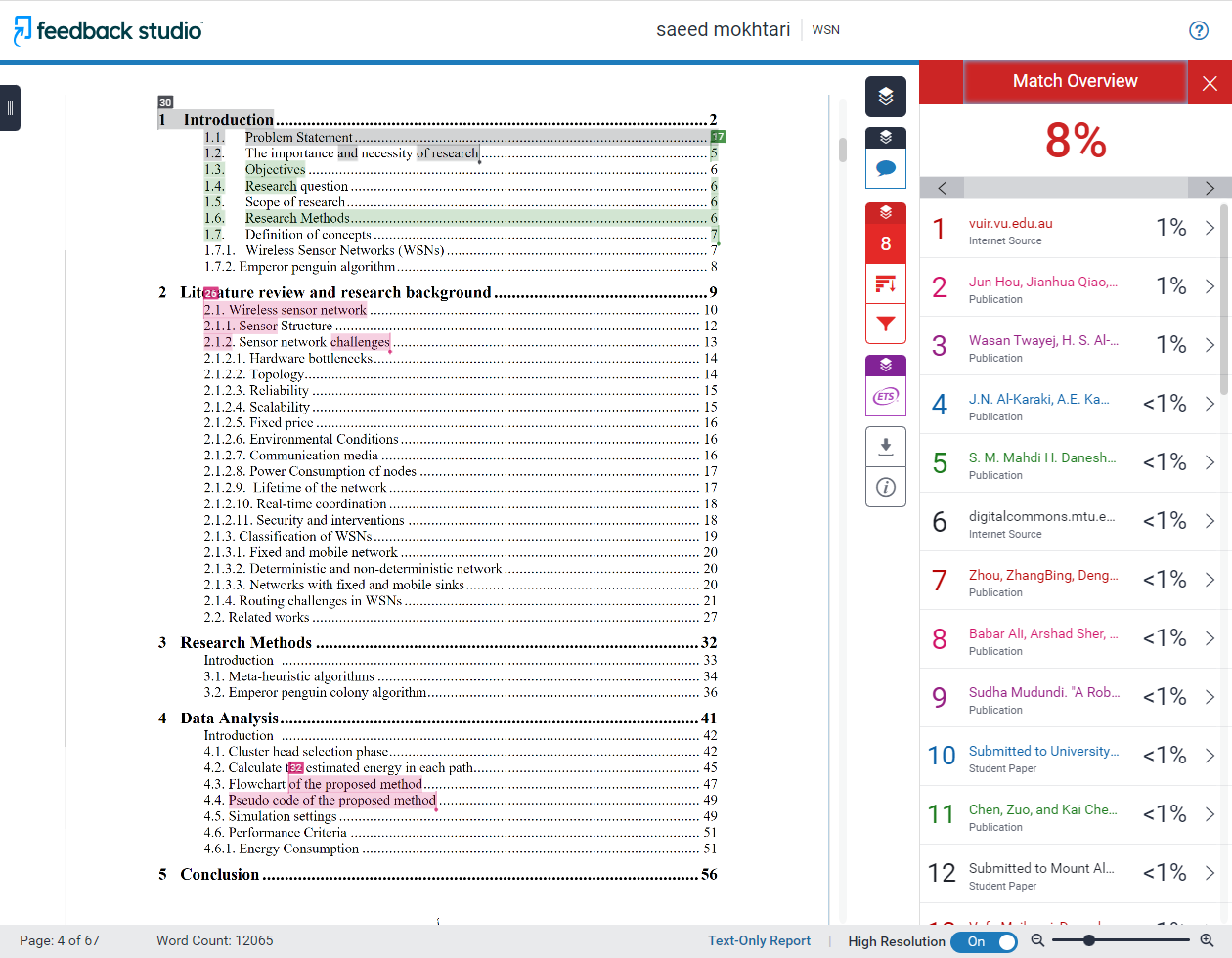This screenshot has height=958, width=1232.
Task: Click the zoom slider handle
Action: click(1088, 940)
